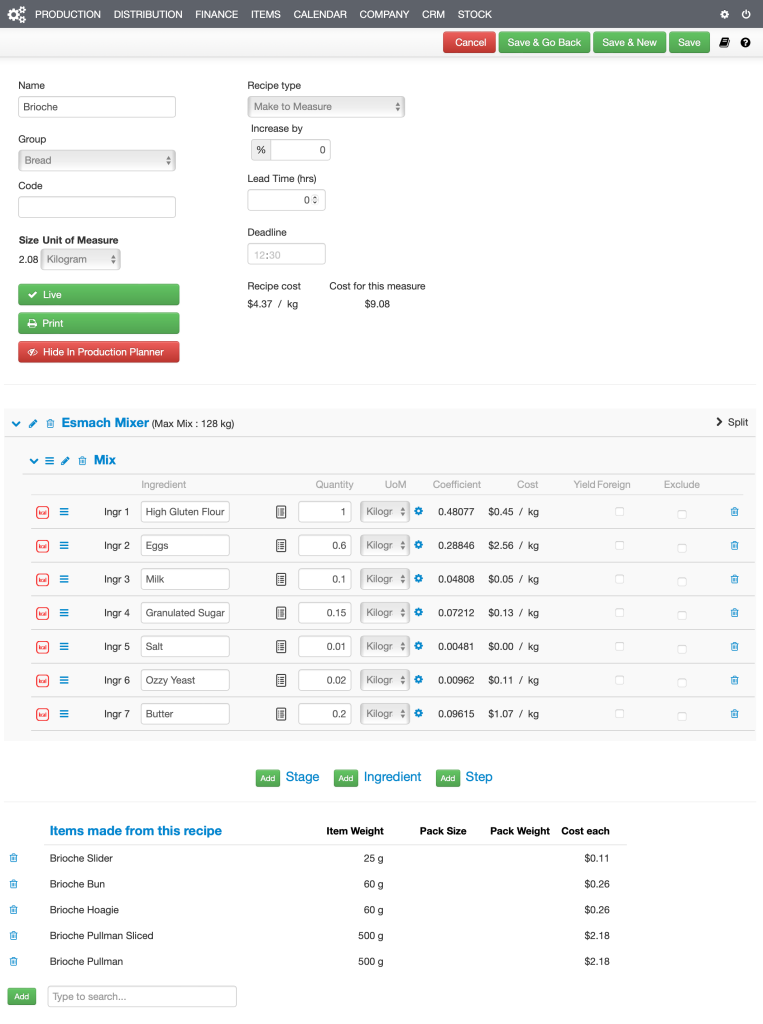The image size is (763, 1024).
Task: Edit Esmach Mixer with pencil icon
Action: point(33,424)
